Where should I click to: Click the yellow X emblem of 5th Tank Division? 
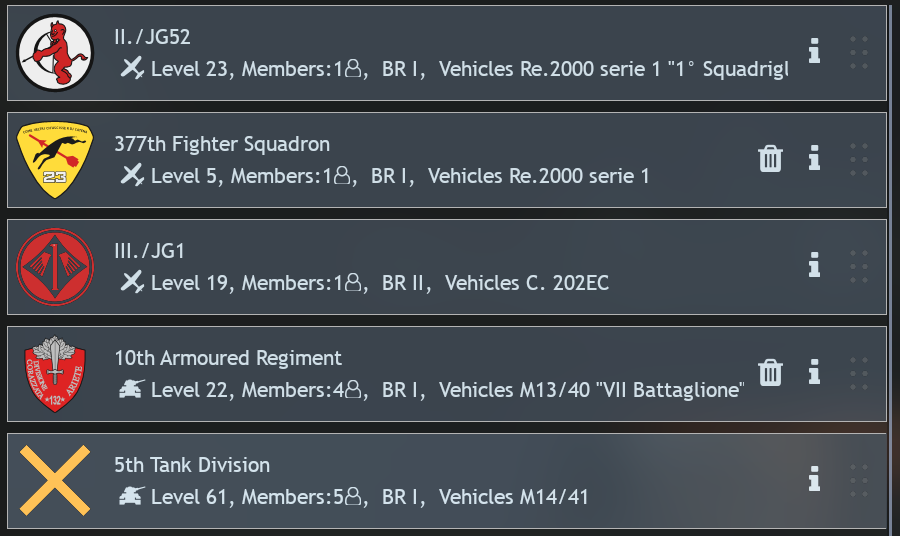[55, 480]
